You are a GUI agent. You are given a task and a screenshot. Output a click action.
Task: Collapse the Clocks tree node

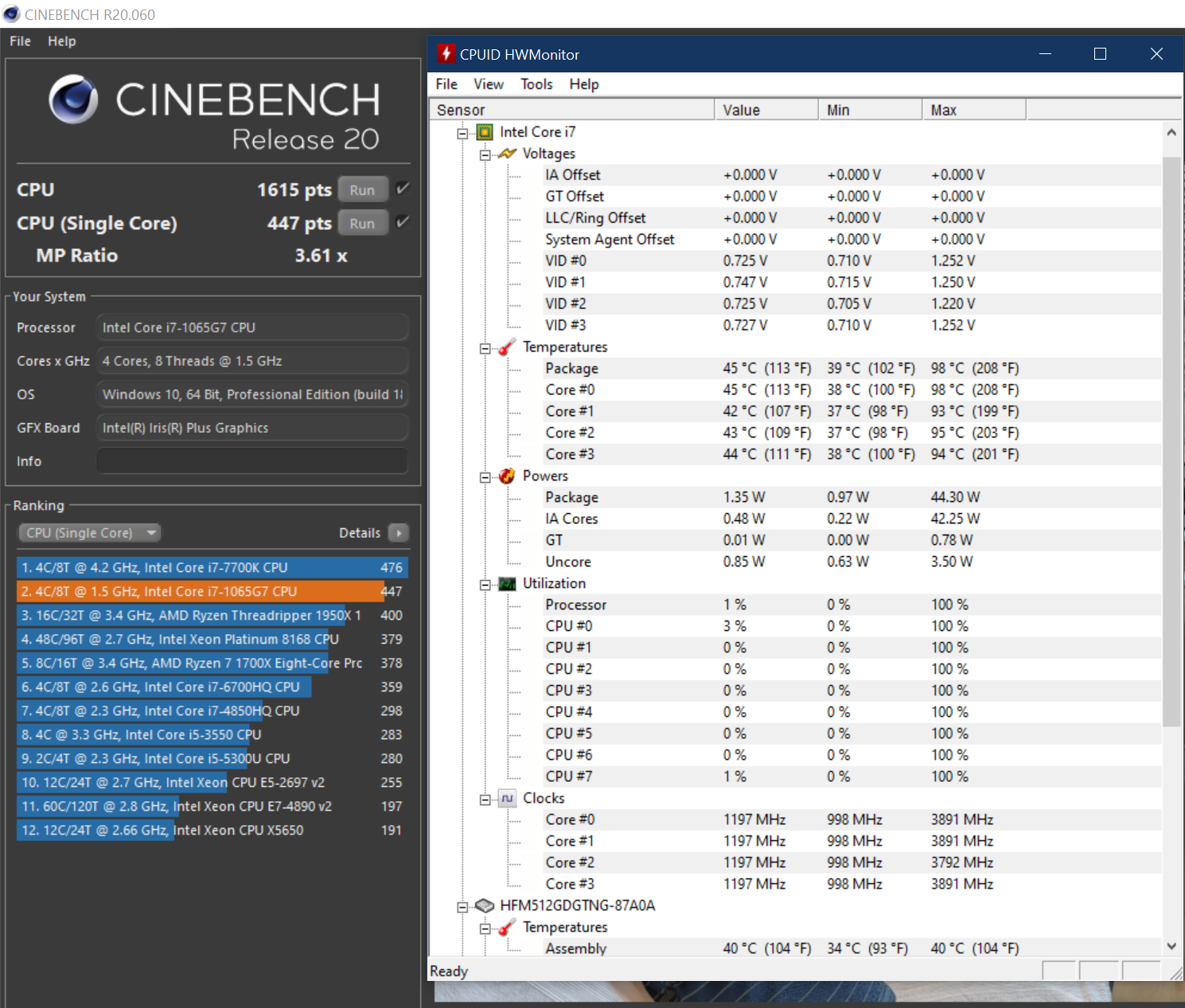point(485,799)
